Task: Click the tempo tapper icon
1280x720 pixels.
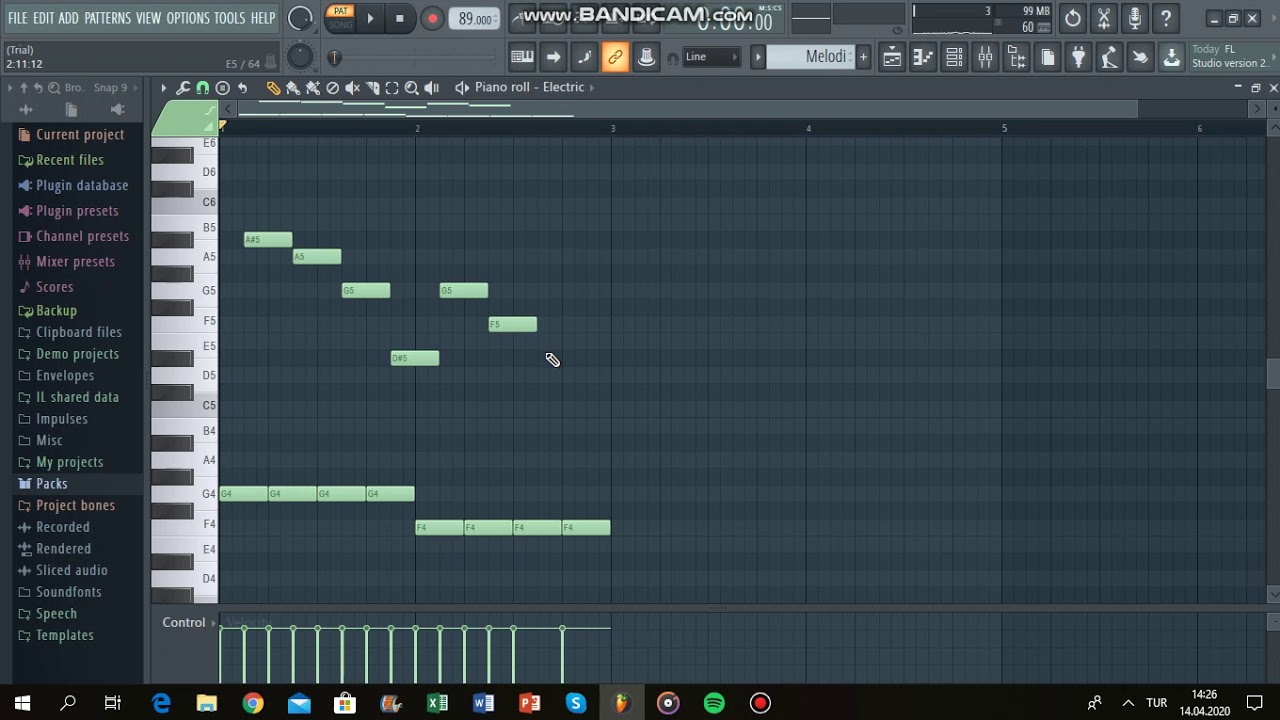Action: 1109,57
